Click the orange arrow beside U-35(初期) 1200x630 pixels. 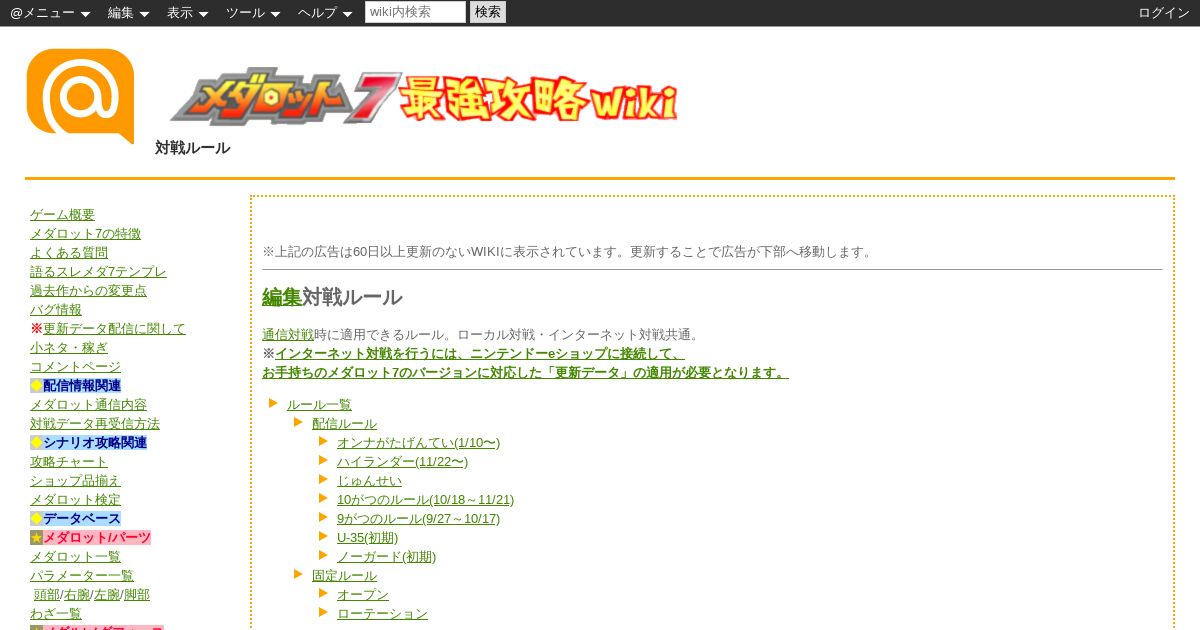[323, 536]
